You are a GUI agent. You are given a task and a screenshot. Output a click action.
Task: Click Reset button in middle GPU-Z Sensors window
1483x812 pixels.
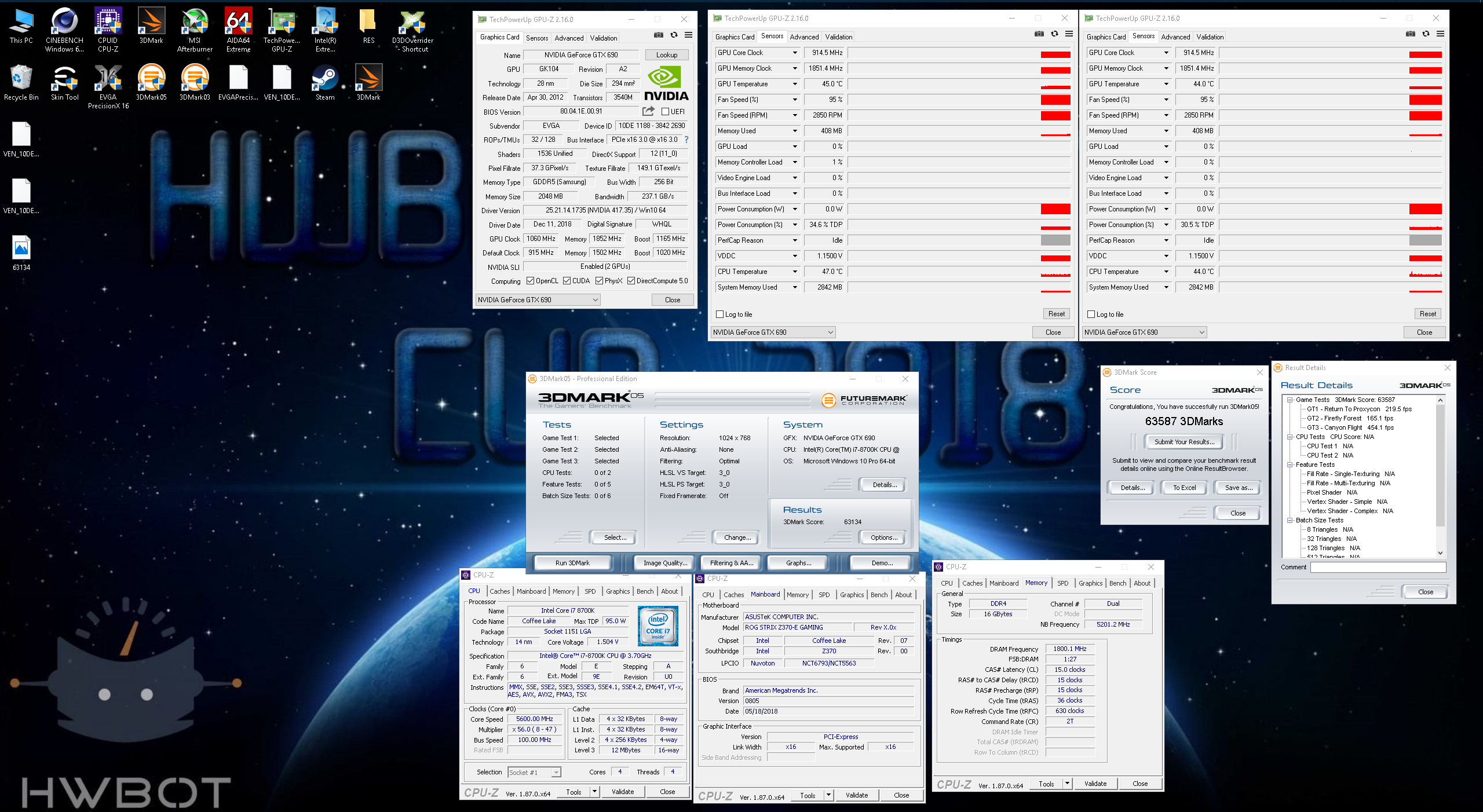coord(1056,314)
